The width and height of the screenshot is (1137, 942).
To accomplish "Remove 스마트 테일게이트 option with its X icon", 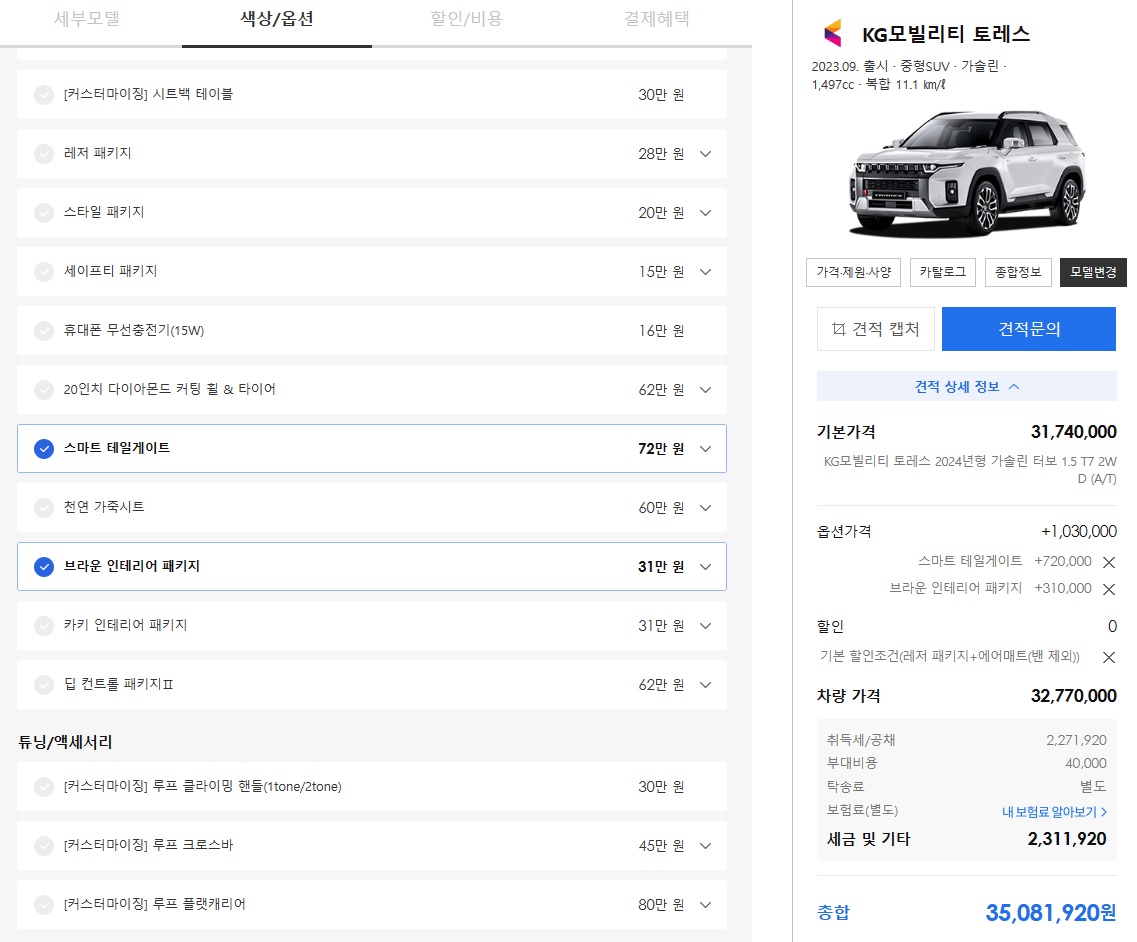I will (1108, 562).
